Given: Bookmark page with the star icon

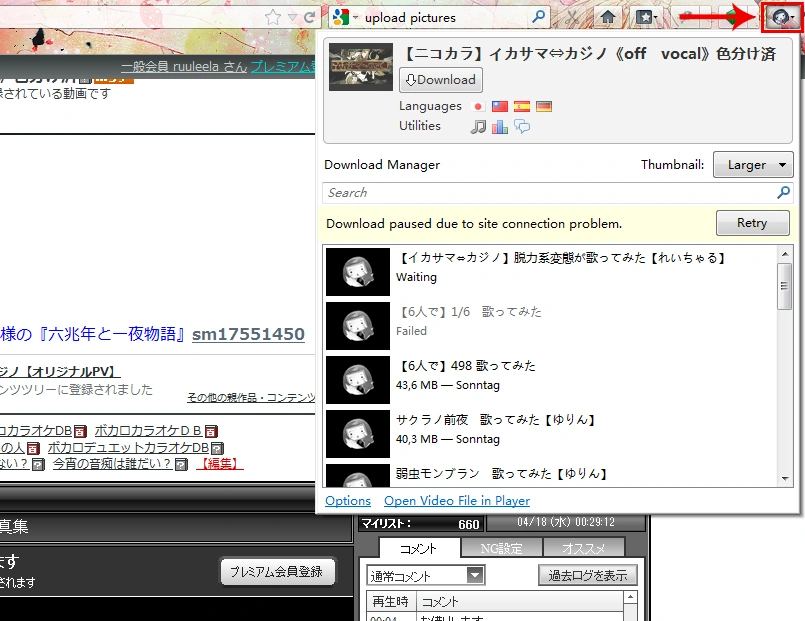Looking at the screenshot, I should point(273,17).
